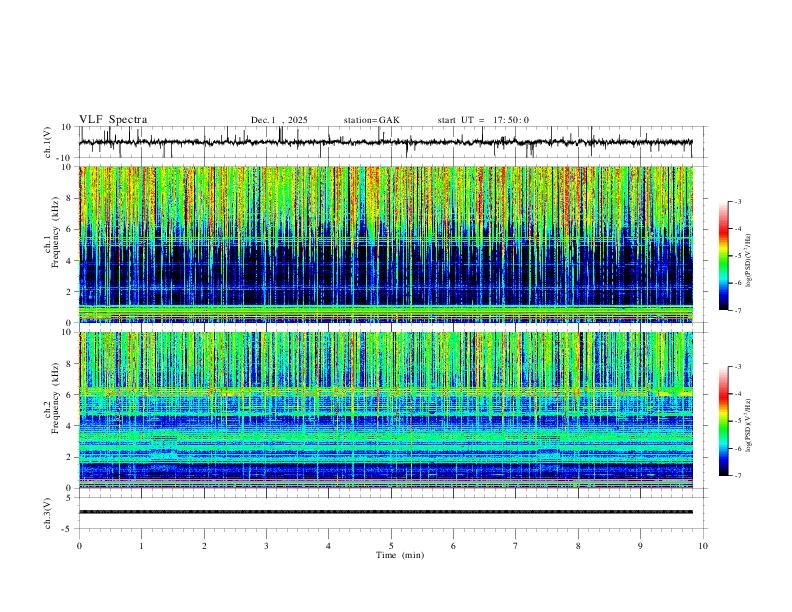Click the "ch.2 Frequency (kHz)" axis label
The image size is (792, 612).
(51, 397)
